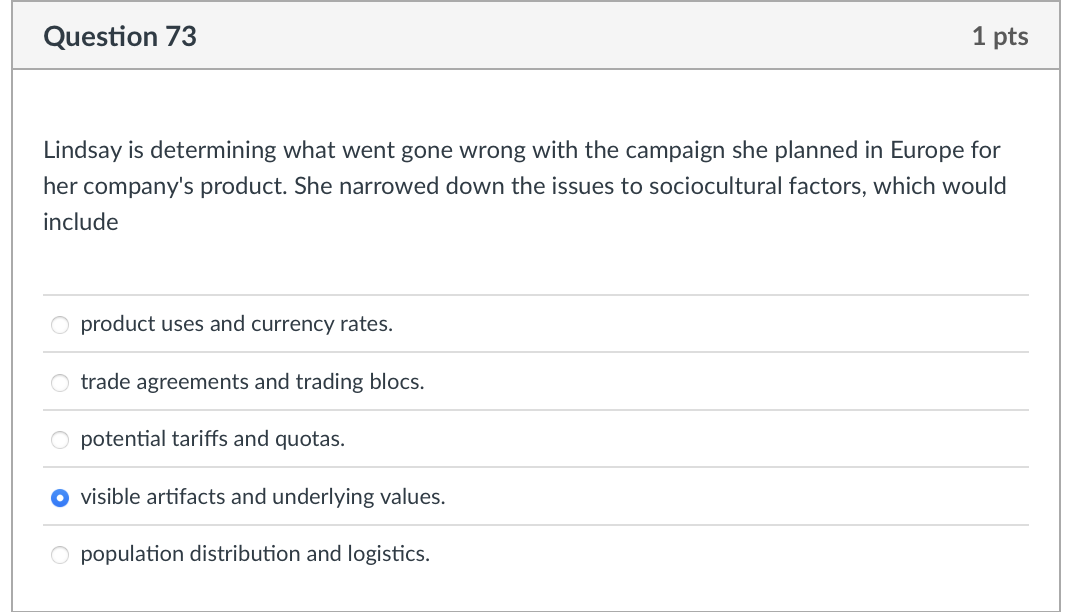Viewport: 1066px width, 612px height.
Task: Choose the radio button beside "trade agreements and trading blocs"
Action: pos(60,382)
